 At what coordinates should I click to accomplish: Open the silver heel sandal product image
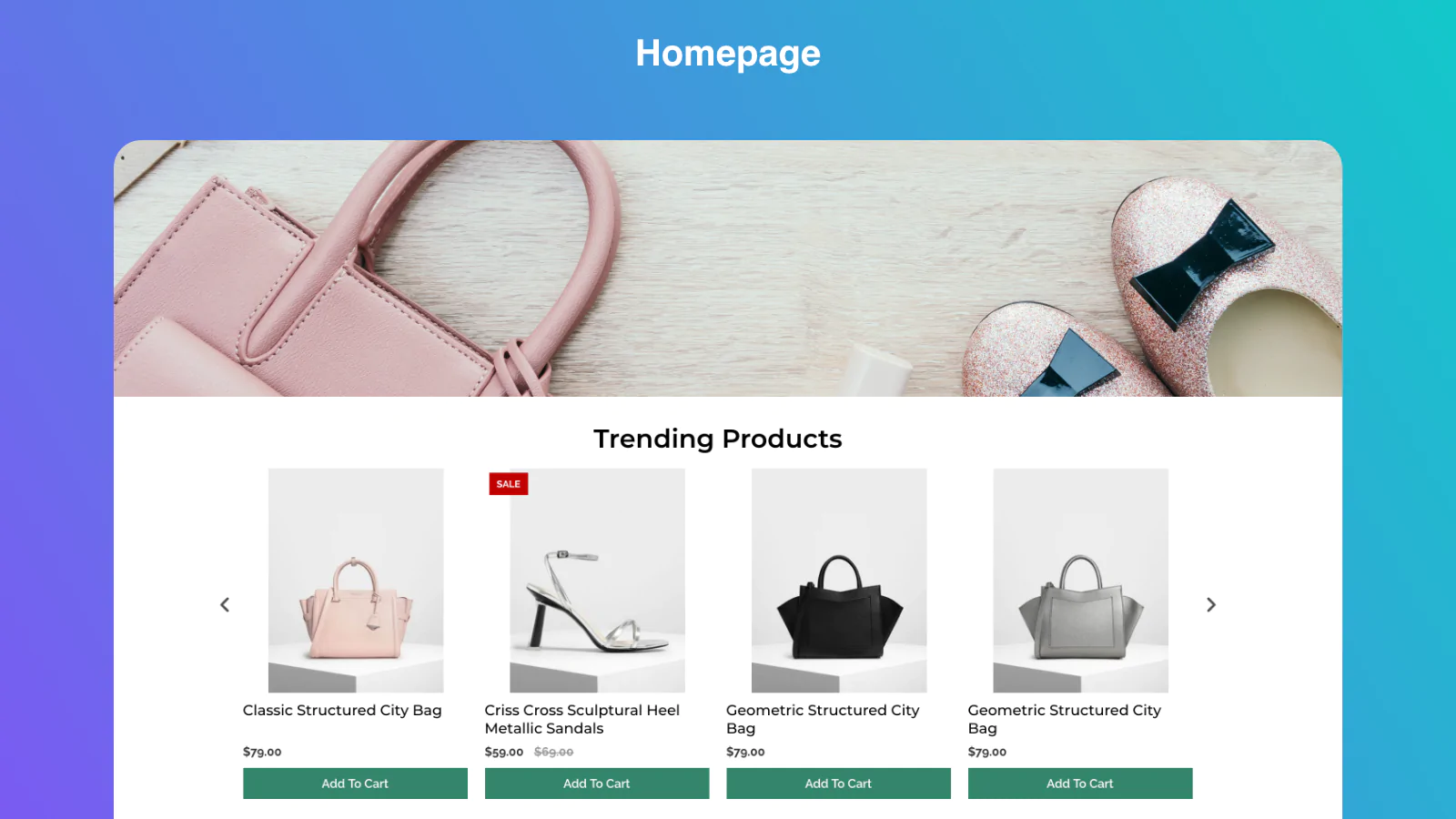point(597,581)
